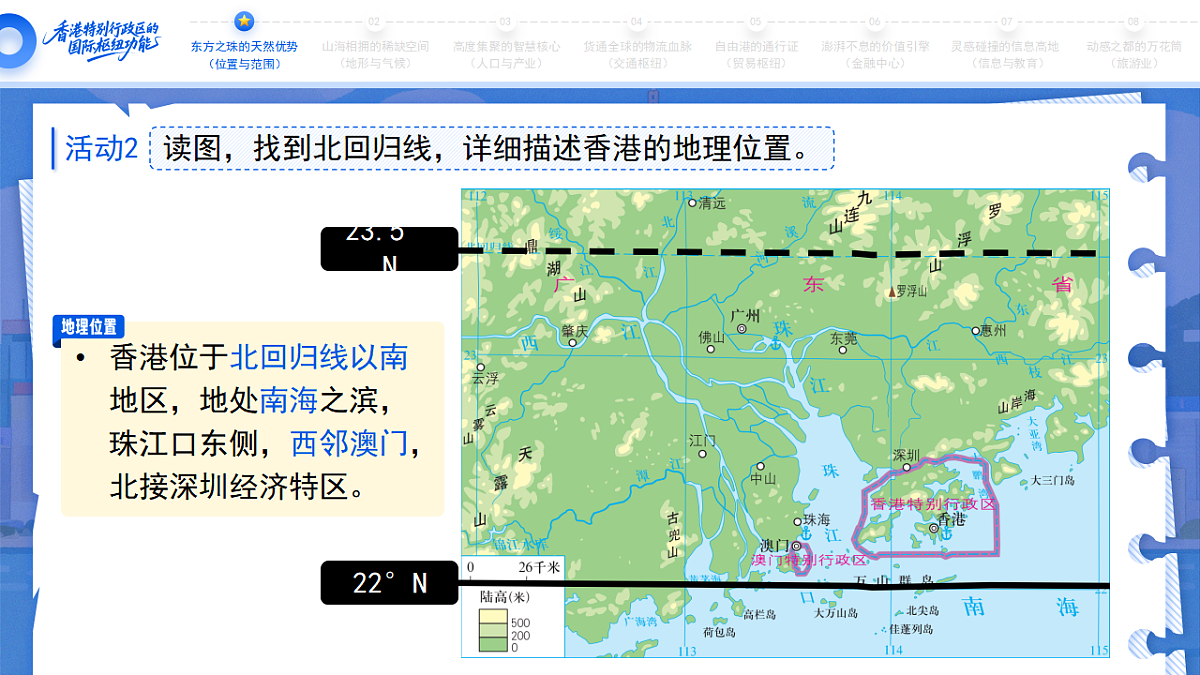The image size is (1200, 675).
Task: Click the 肇庆 city label on the map
Action: (575, 329)
